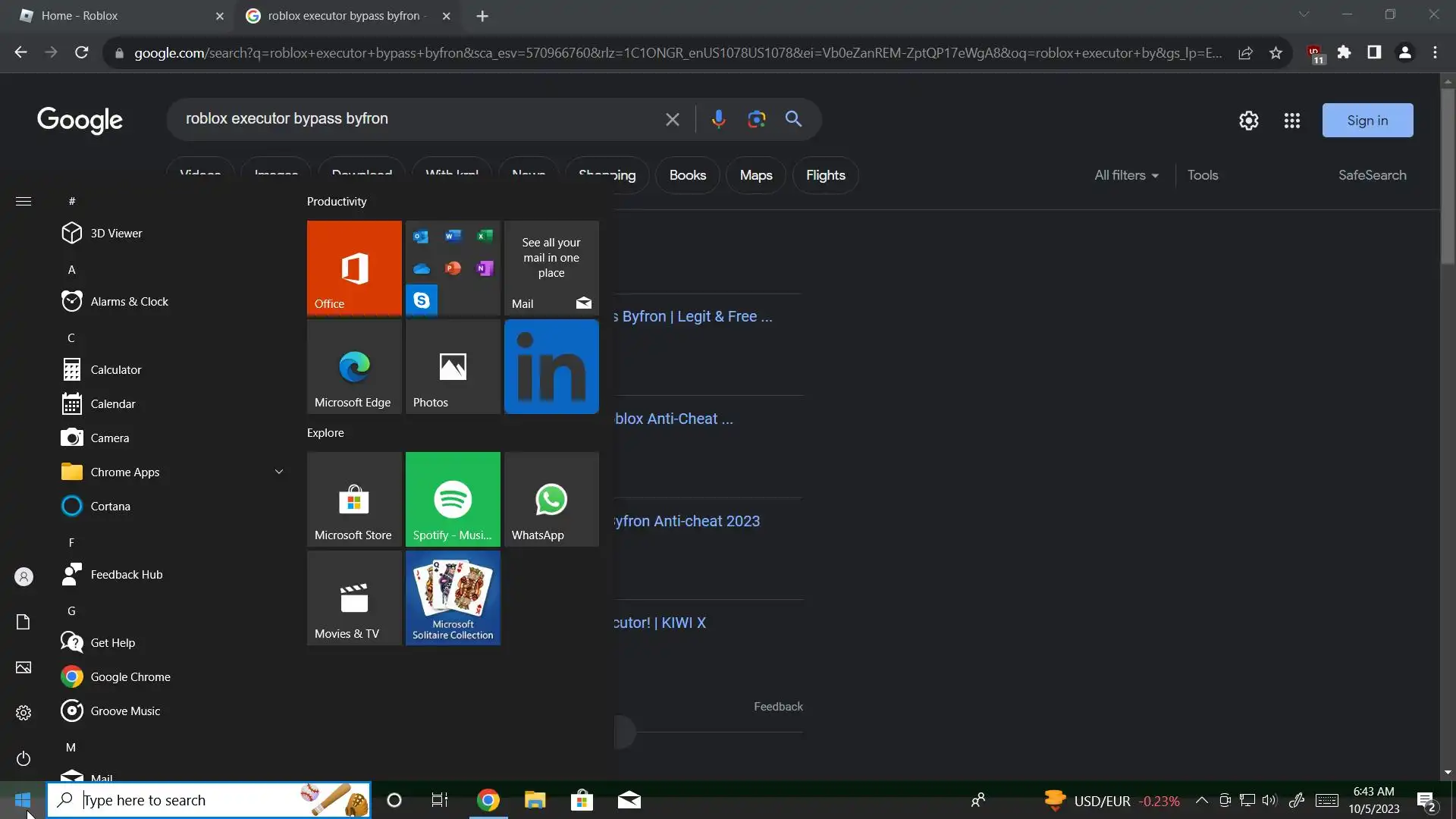The image size is (1456, 819).
Task: Launch WhatsApp from Start tiles
Action: (551, 498)
